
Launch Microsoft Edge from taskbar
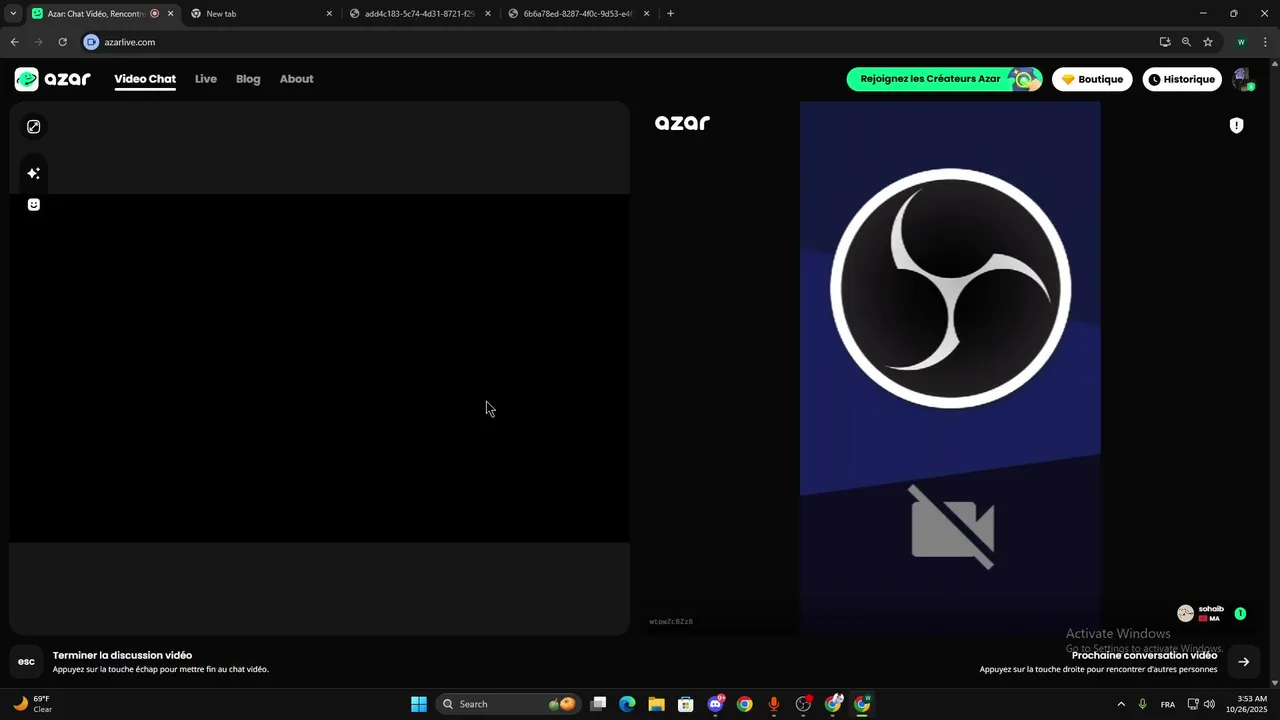coord(627,704)
